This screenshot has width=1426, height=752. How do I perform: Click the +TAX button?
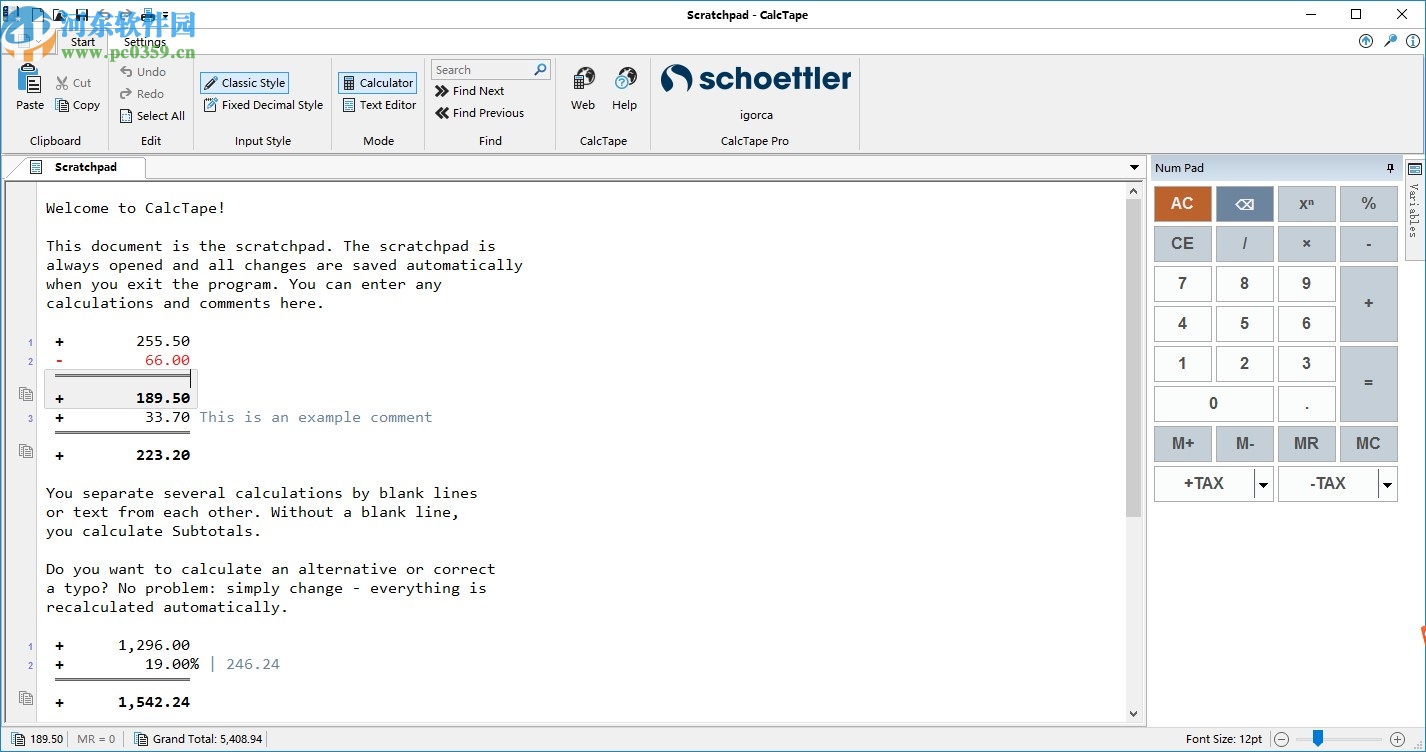point(1204,484)
